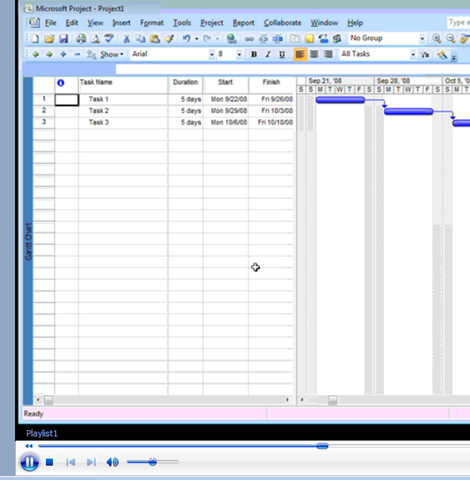The width and height of the screenshot is (470, 480).
Task: Expand the toolbar options arrow on formatting bar
Action: click(x=454, y=58)
